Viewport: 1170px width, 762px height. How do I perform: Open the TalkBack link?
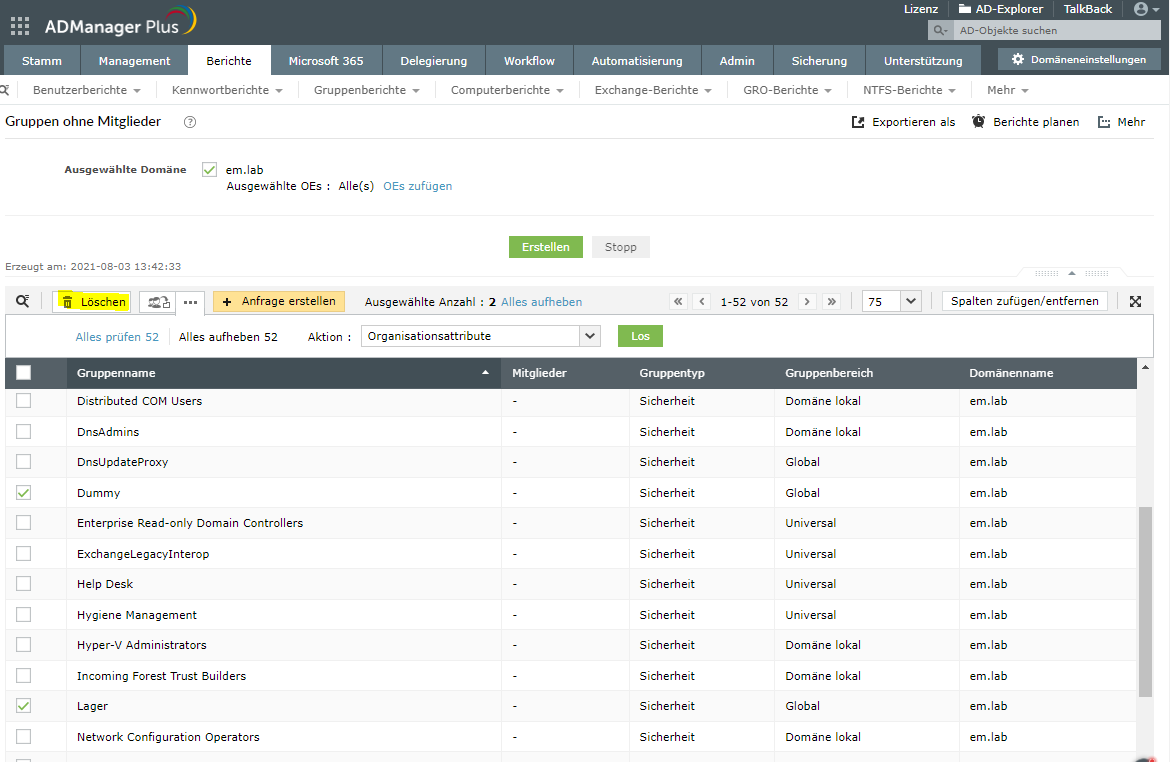(1088, 9)
